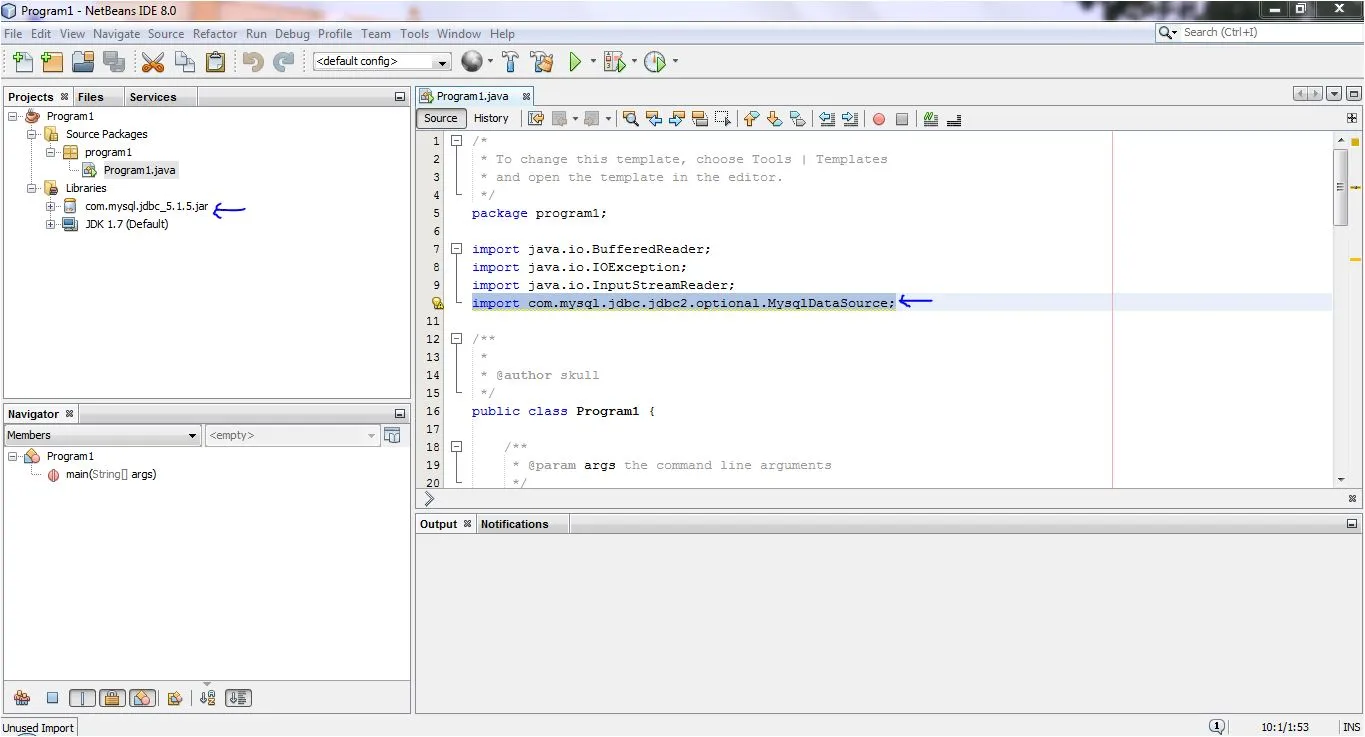Open the Refactor menu
The width and height of the screenshot is (1365, 737).
click(215, 33)
